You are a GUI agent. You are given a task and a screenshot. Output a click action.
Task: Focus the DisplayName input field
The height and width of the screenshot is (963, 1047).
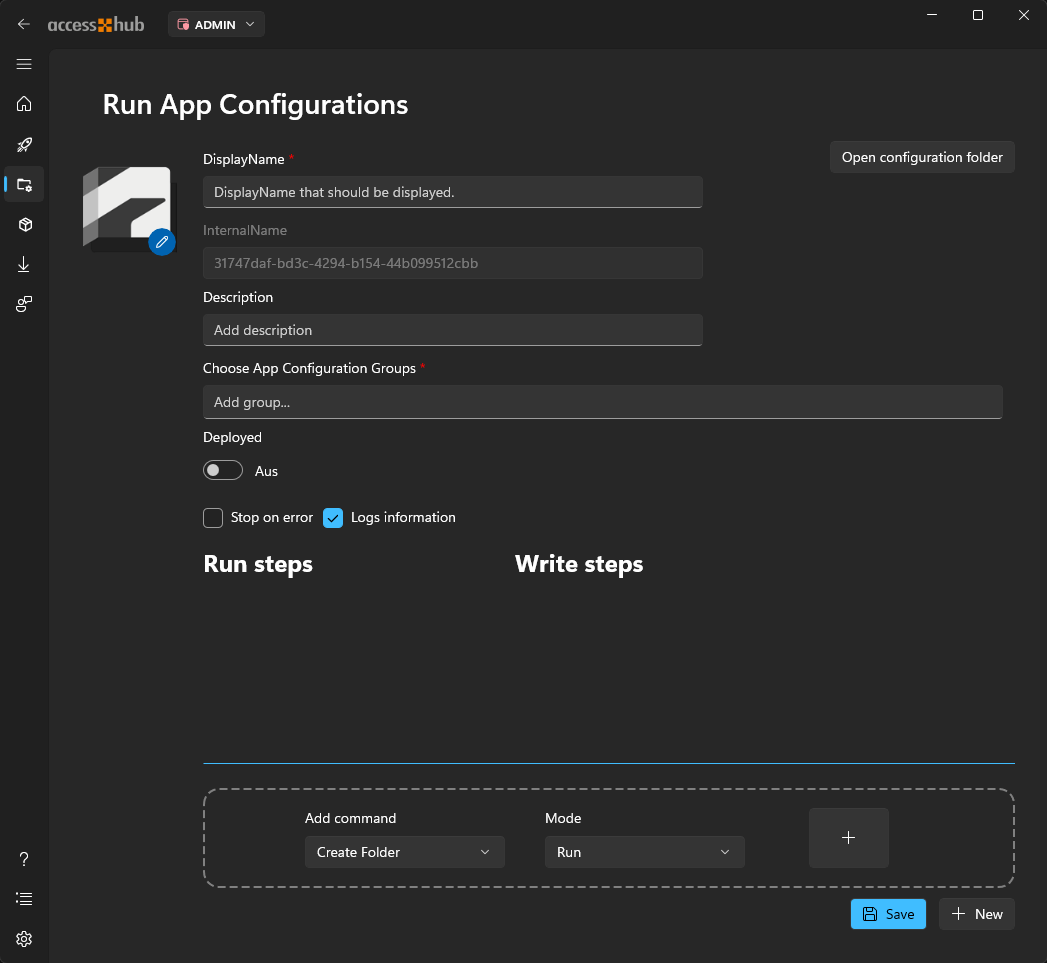[453, 192]
